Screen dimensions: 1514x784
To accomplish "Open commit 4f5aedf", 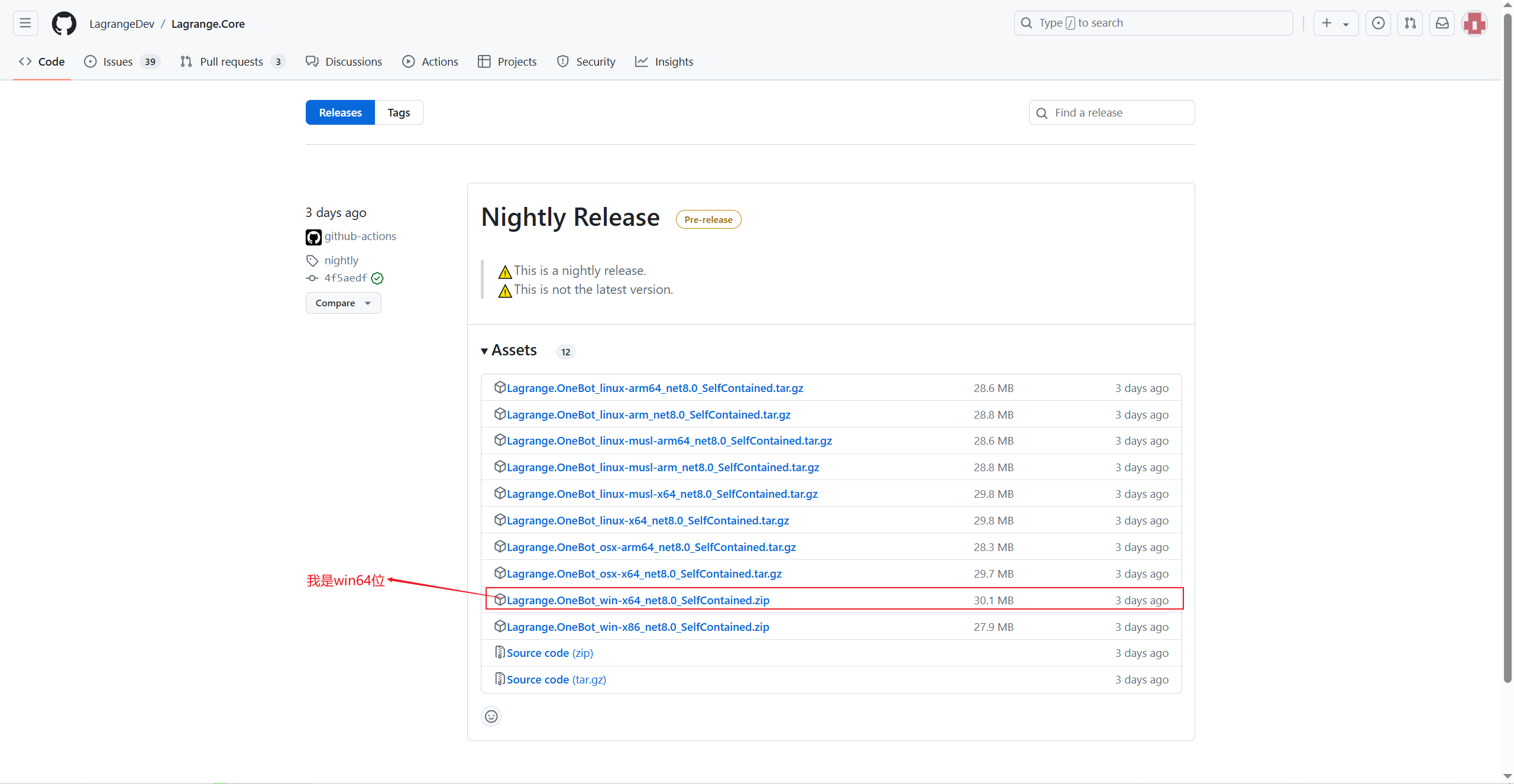I will pyautogui.click(x=345, y=278).
